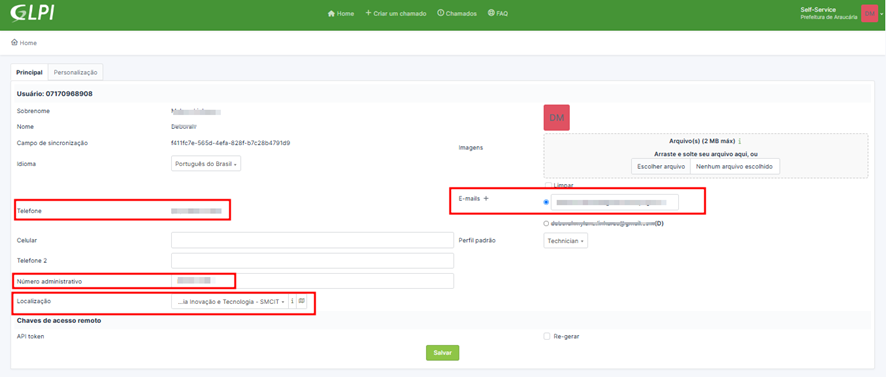Check the Limpar checkbox
The height and width of the screenshot is (377, 886).
pyautogui.click(x=548, y=185)
